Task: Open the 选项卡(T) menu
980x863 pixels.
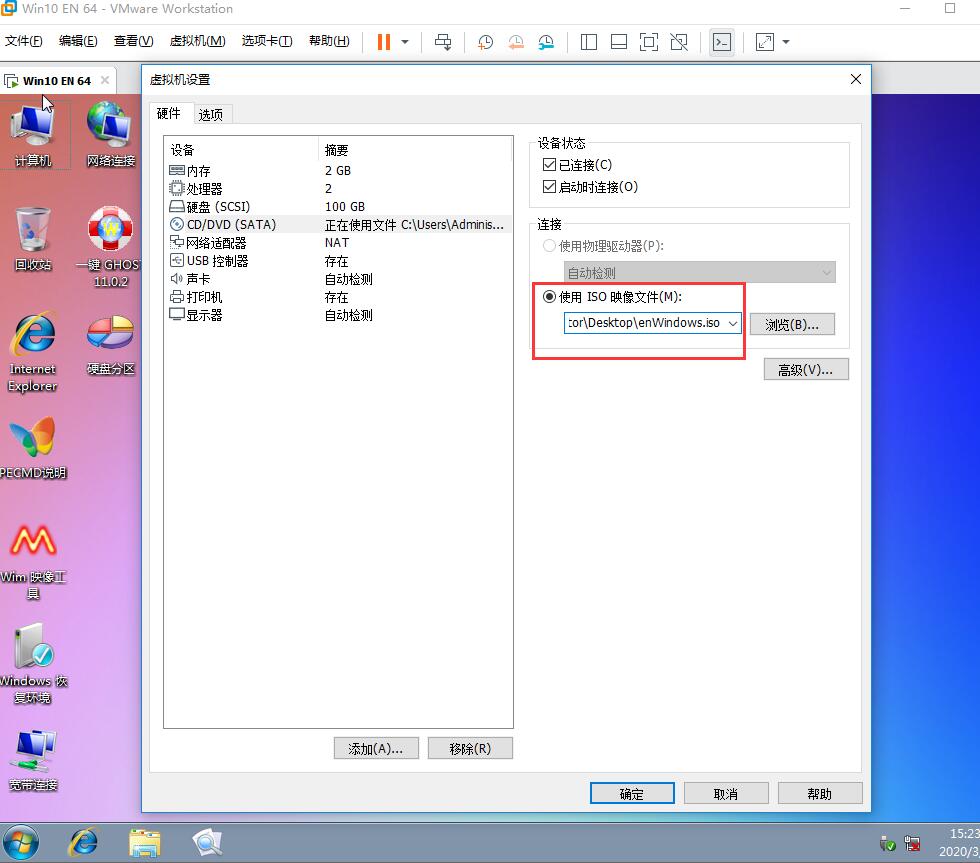Action: pos(267,41)
